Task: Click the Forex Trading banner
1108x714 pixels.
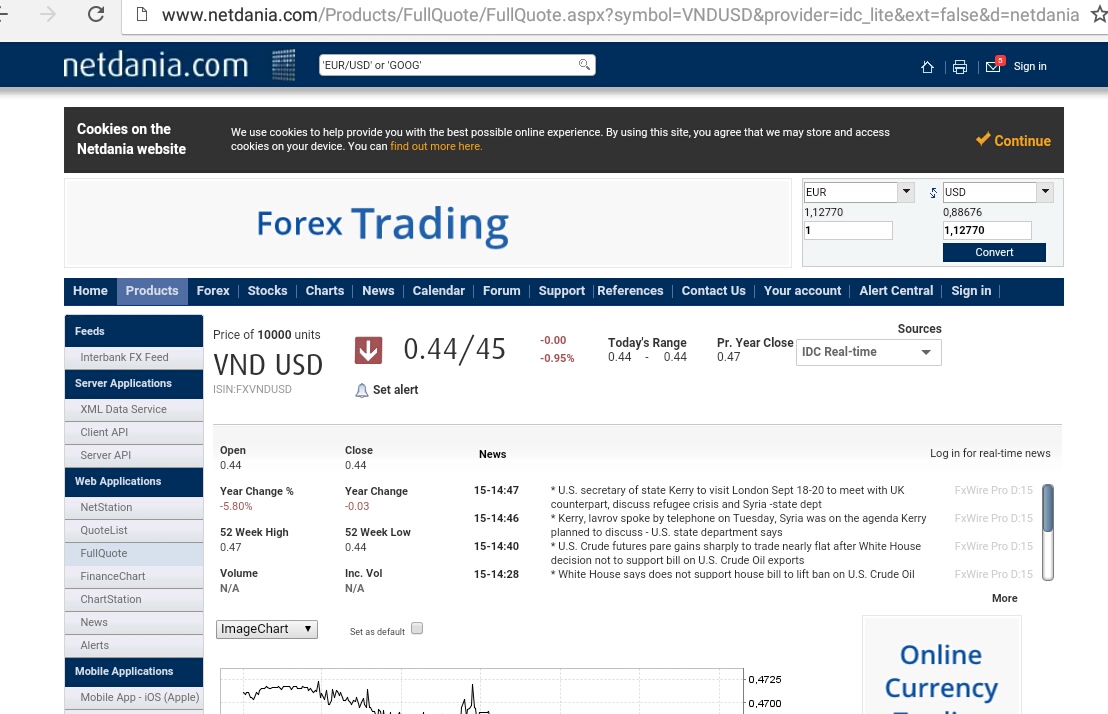Action: click(x=428, y=223)
